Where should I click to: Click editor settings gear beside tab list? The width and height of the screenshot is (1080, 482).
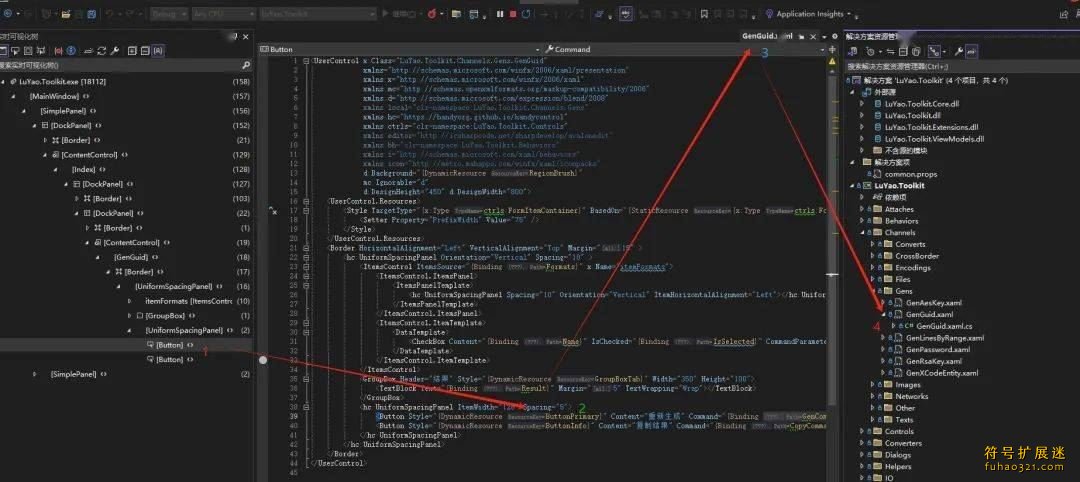[835, 36]
